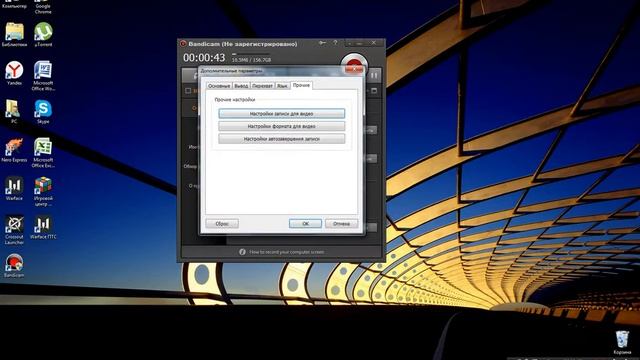Image resolution: width=640 pixels, height=360 pixels.
Task: Pause the Bandicam recording
Action: coord(374,76)
